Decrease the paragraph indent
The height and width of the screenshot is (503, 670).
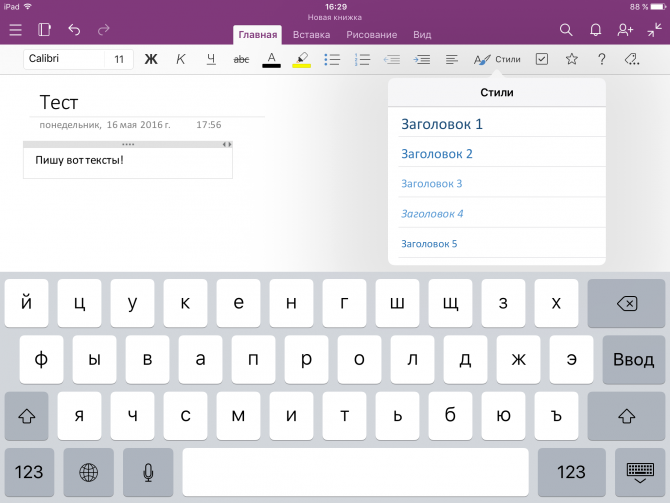tap(392, 59)
